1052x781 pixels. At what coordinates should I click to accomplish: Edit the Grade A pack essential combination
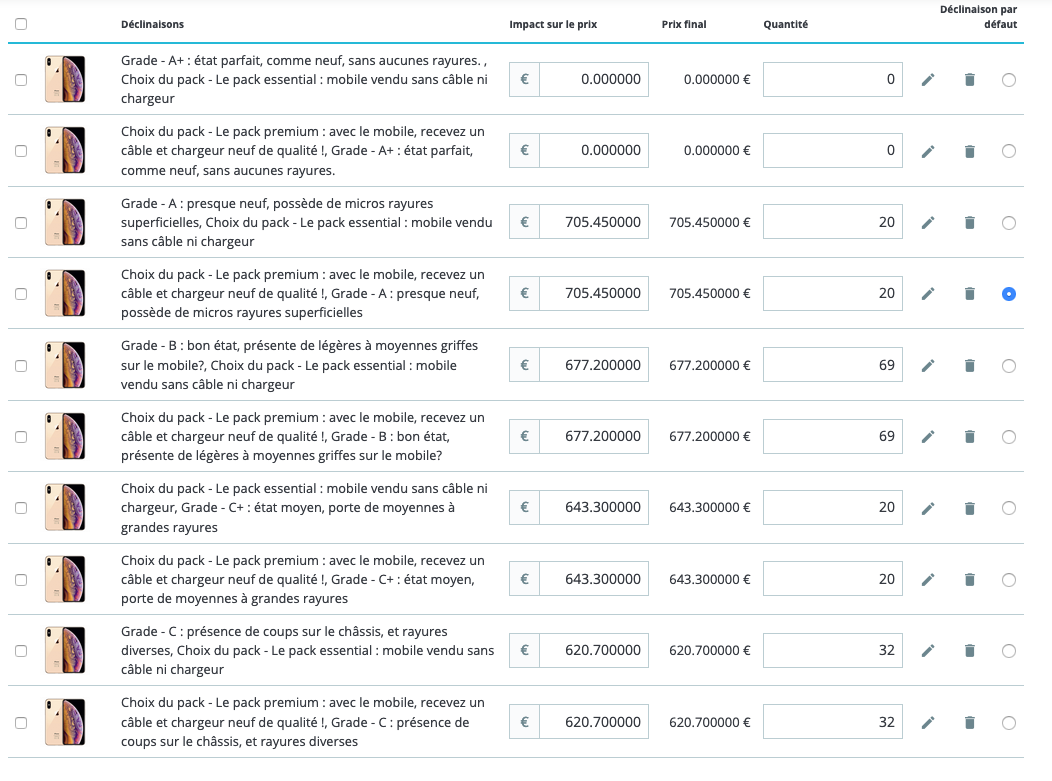click(x=928, y=223)
